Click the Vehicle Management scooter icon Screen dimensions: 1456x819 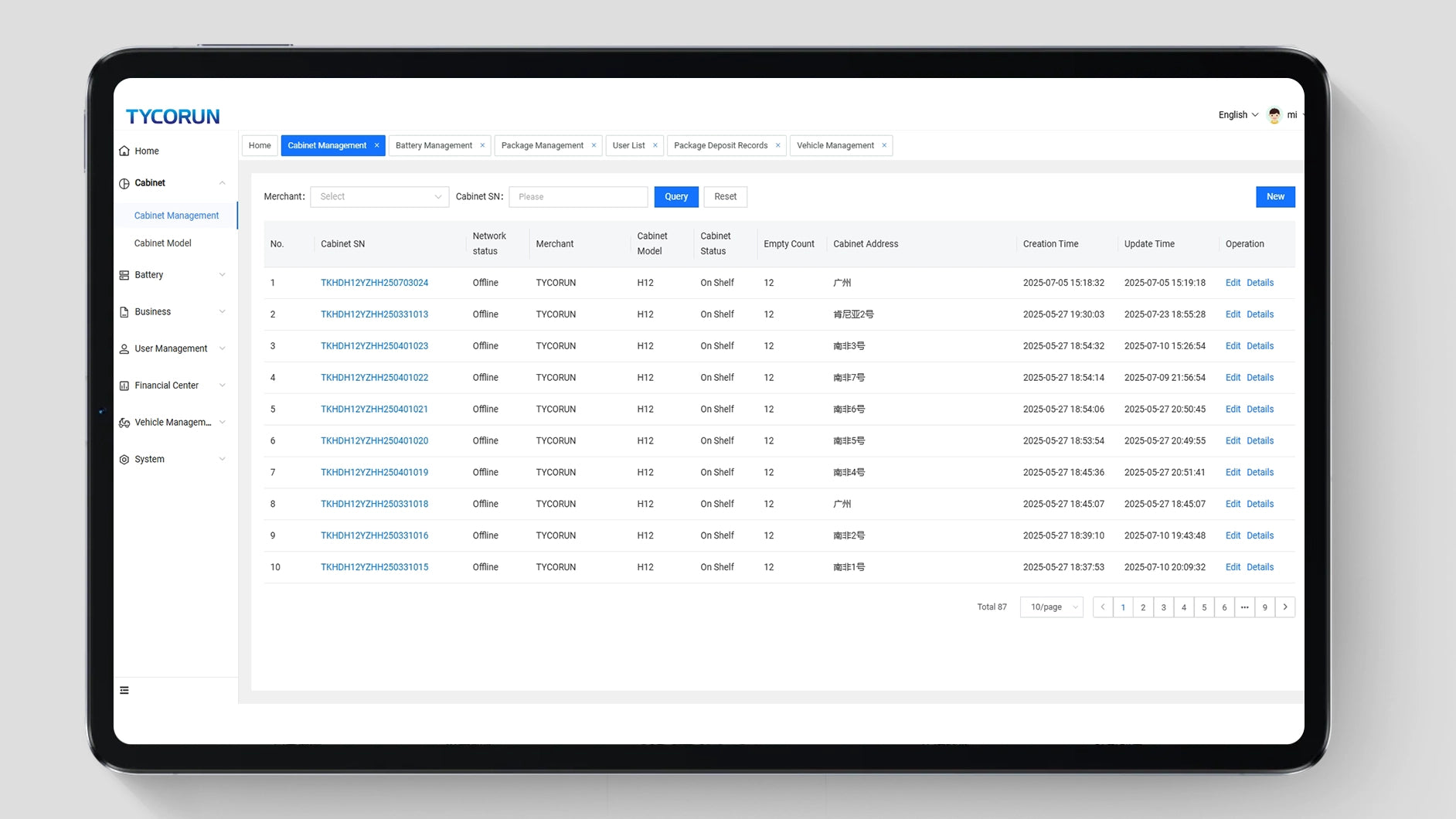[124, 423]
